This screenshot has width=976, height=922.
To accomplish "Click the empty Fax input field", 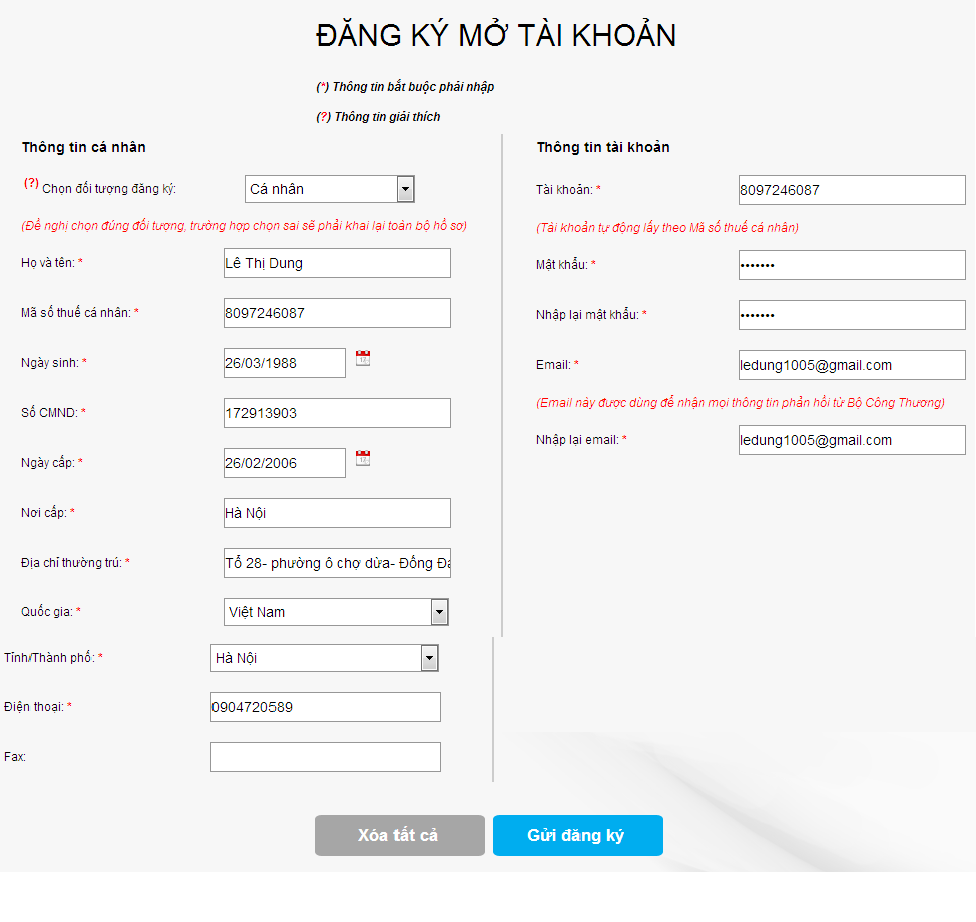I will click(x=325, y=756).
